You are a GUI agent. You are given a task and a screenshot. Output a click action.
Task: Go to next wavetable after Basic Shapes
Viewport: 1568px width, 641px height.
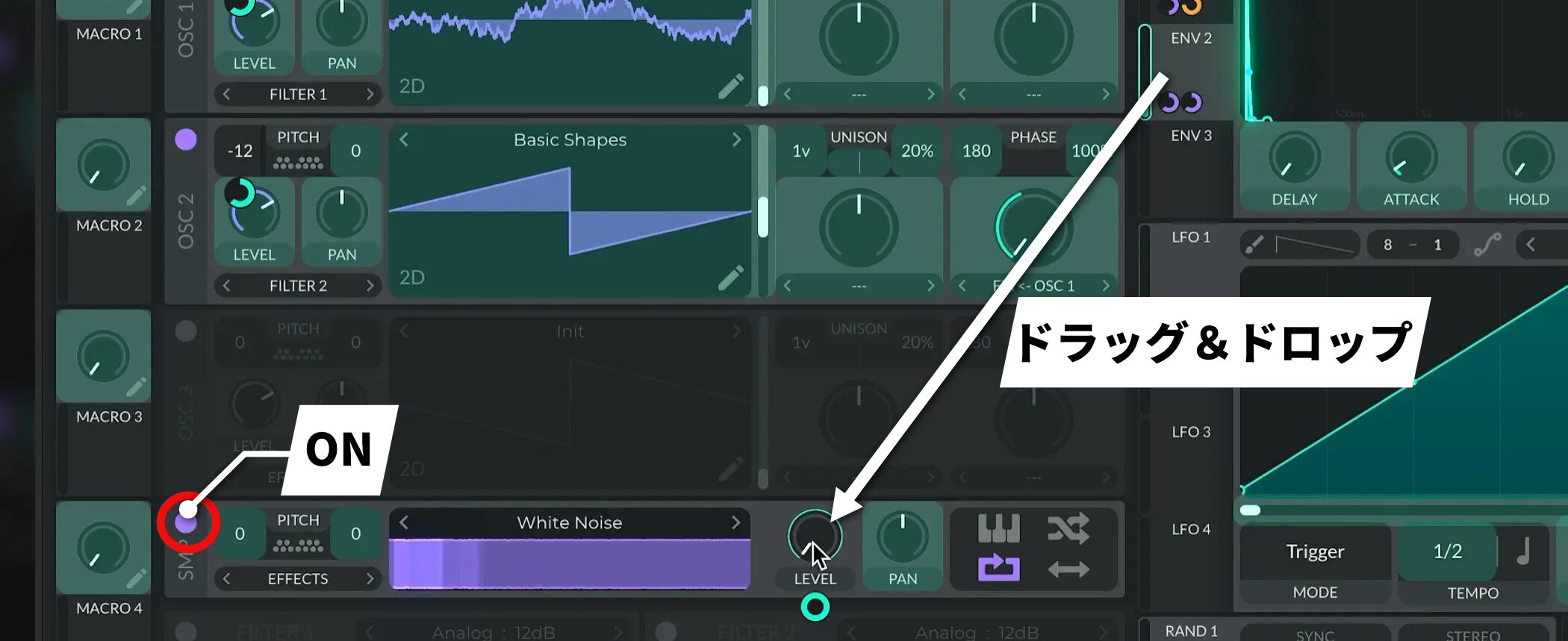(736, 140)
